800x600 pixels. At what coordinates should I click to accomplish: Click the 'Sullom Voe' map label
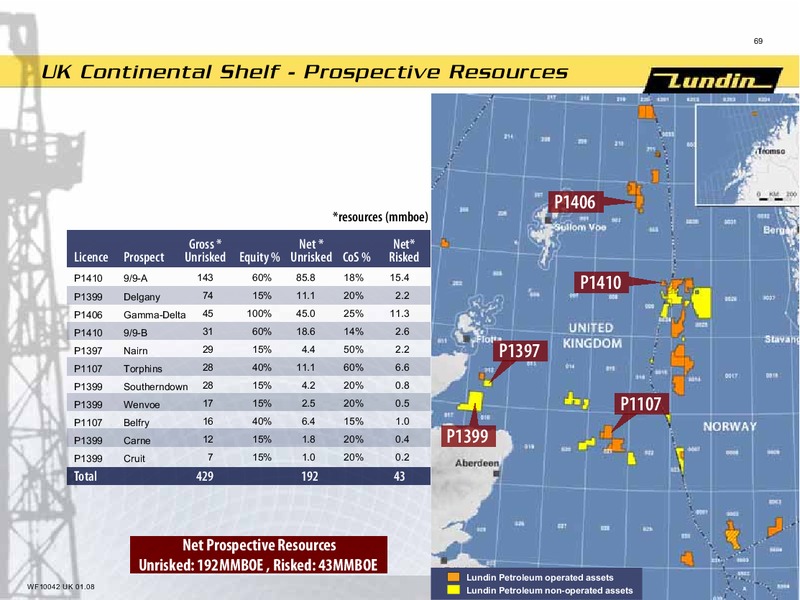point(580,227)
